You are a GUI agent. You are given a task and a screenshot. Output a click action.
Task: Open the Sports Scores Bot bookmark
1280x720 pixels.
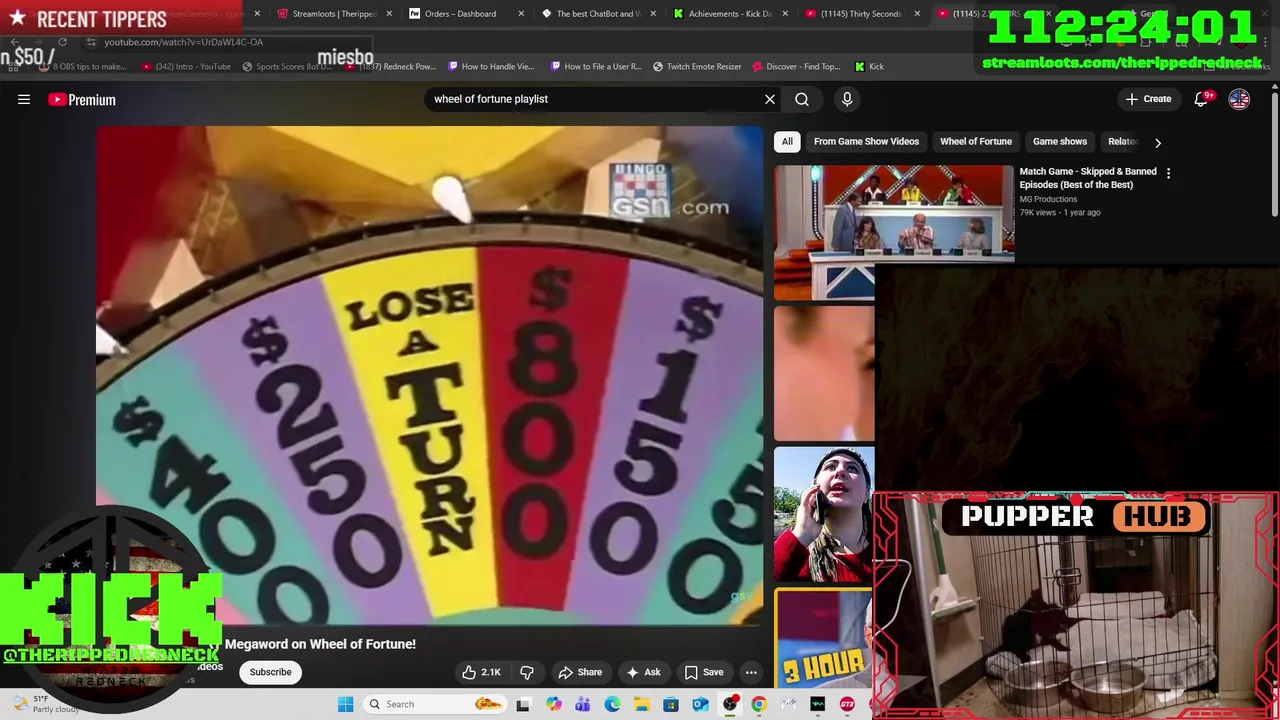pyautogui.click(x=287, y=66)
